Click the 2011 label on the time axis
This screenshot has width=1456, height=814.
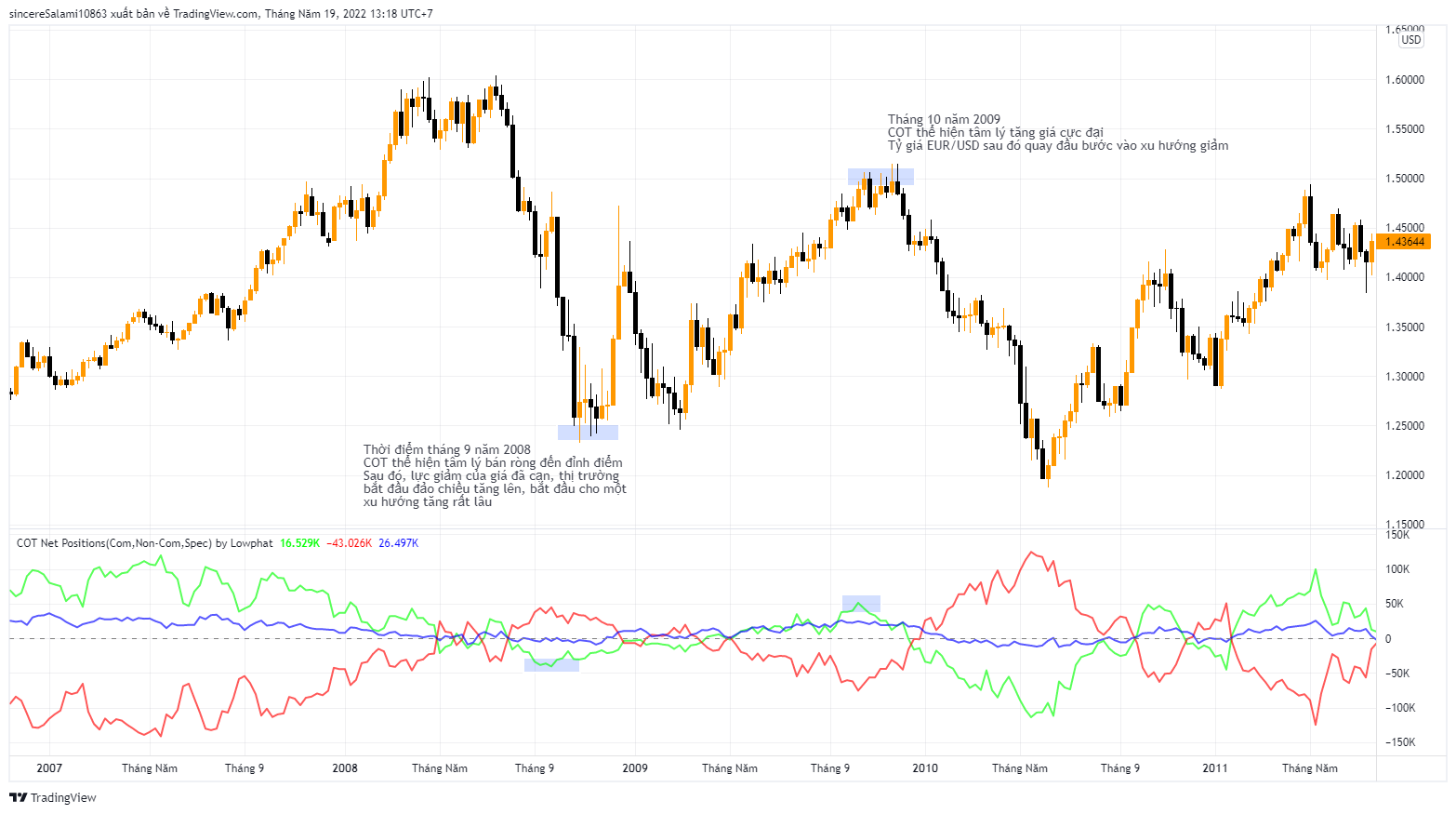coord(1215,768)
